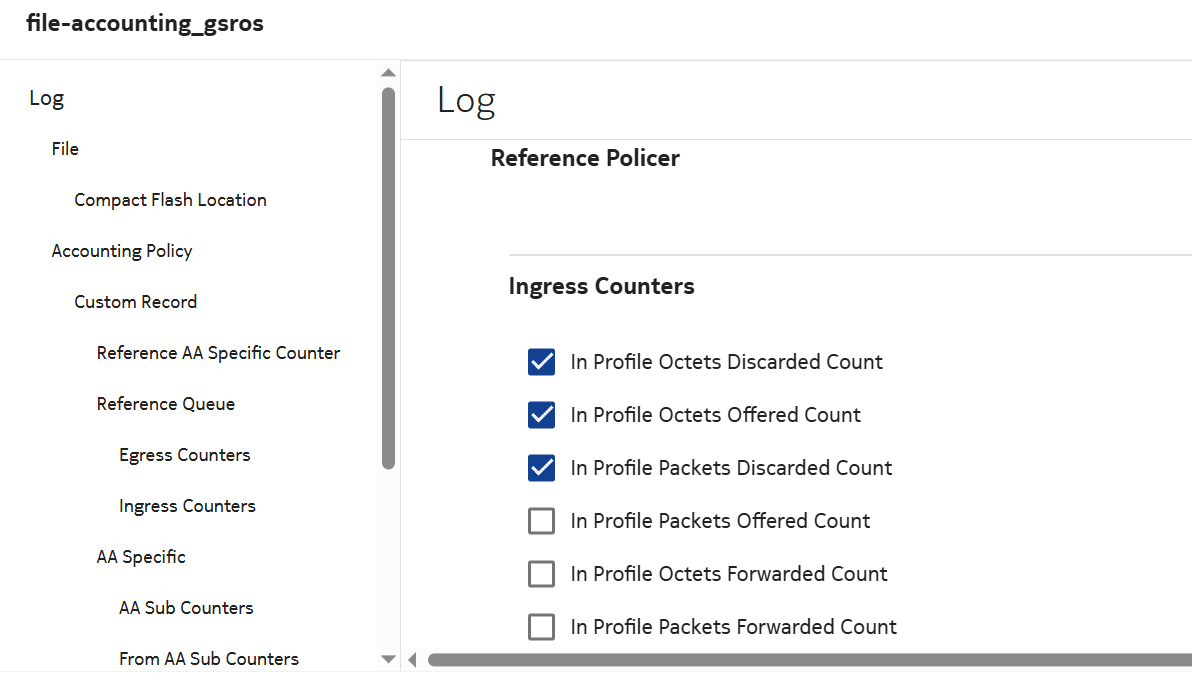
Task: Check In Profile Octets Forwarded Count
Action: 541,574
